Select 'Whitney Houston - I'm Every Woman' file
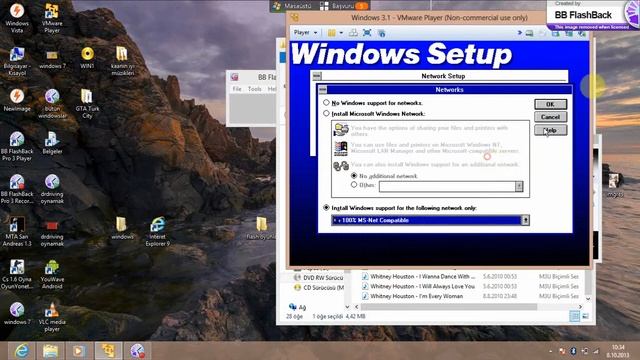The height and width of the screenshot is (360, 640). coord(413,296)
